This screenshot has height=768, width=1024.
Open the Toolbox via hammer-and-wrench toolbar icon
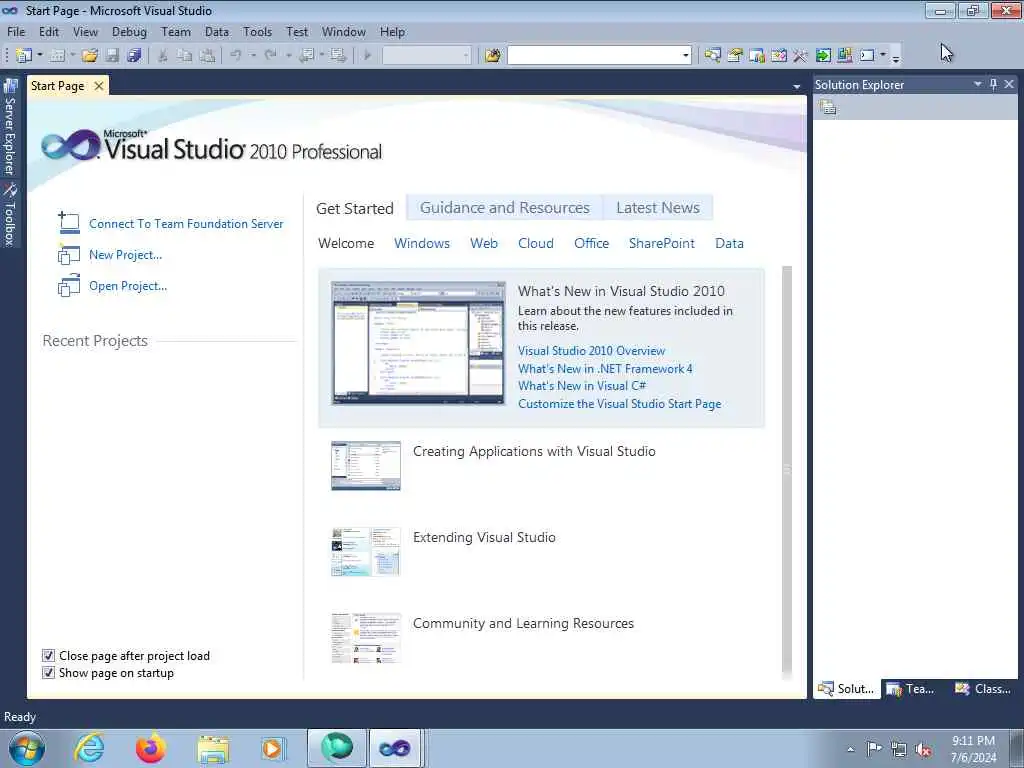click(800, 56)
